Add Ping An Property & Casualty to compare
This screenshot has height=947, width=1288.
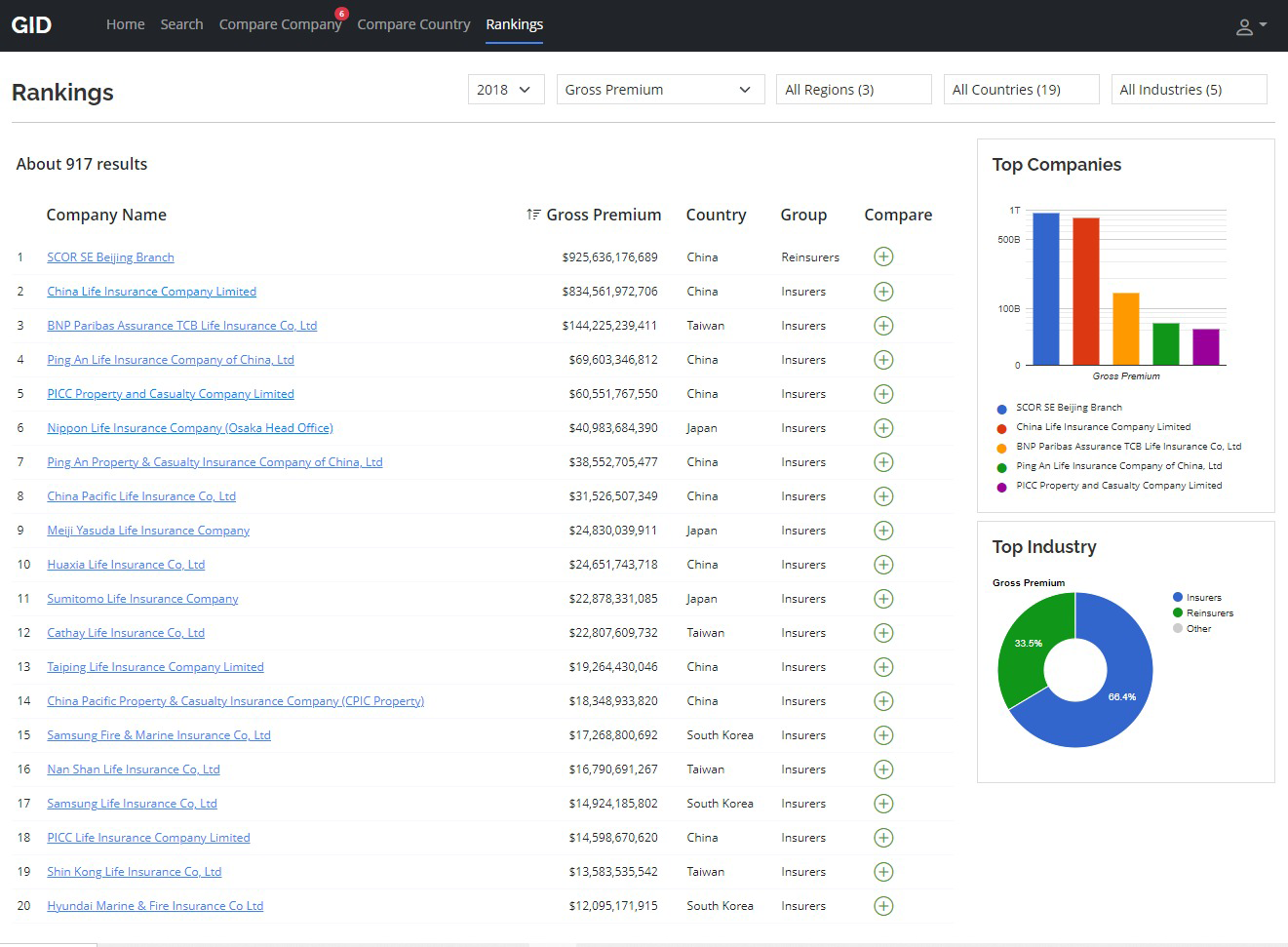click(883, 461)
